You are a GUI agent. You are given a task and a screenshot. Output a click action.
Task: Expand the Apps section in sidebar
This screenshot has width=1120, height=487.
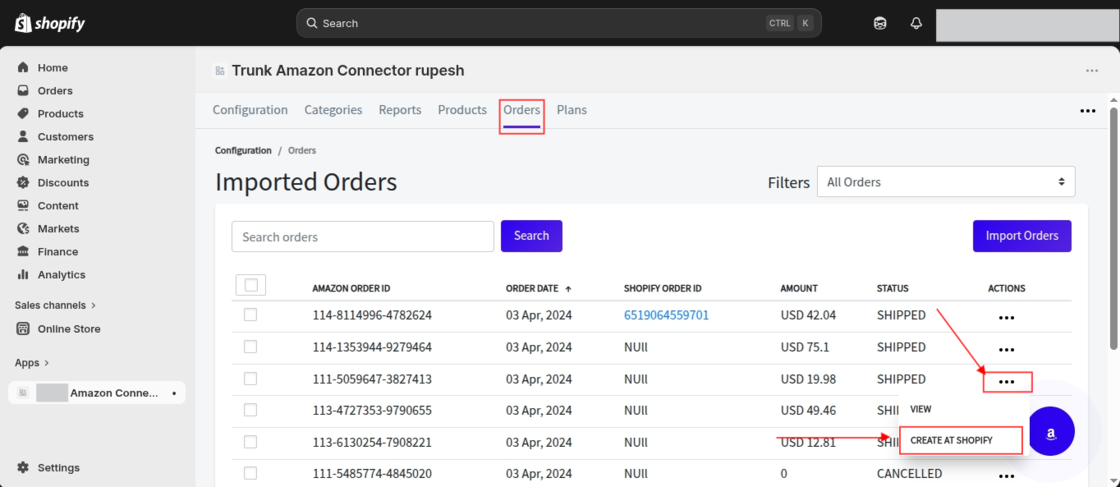[32, 363]
